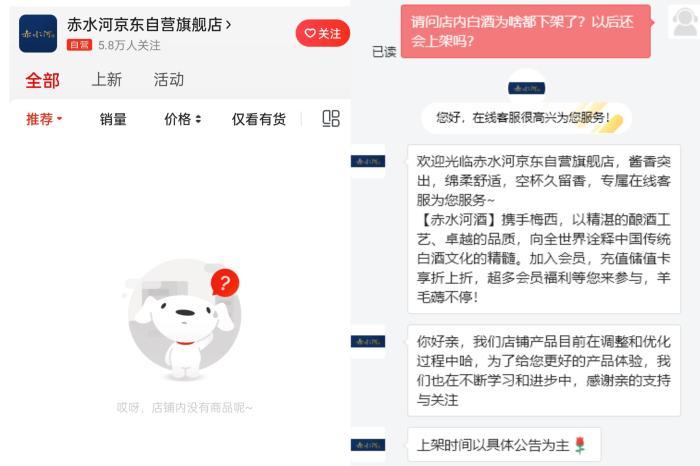The height and width of the screenshot is (466, 700).
Task: Select the 全部 tab
Action: click(42, 81)
